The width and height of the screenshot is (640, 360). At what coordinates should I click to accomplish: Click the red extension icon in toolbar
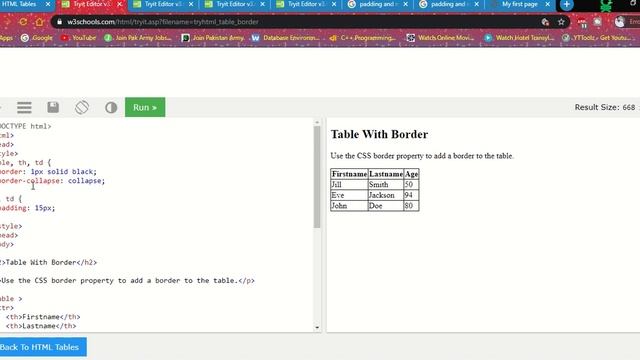[582, 22]
